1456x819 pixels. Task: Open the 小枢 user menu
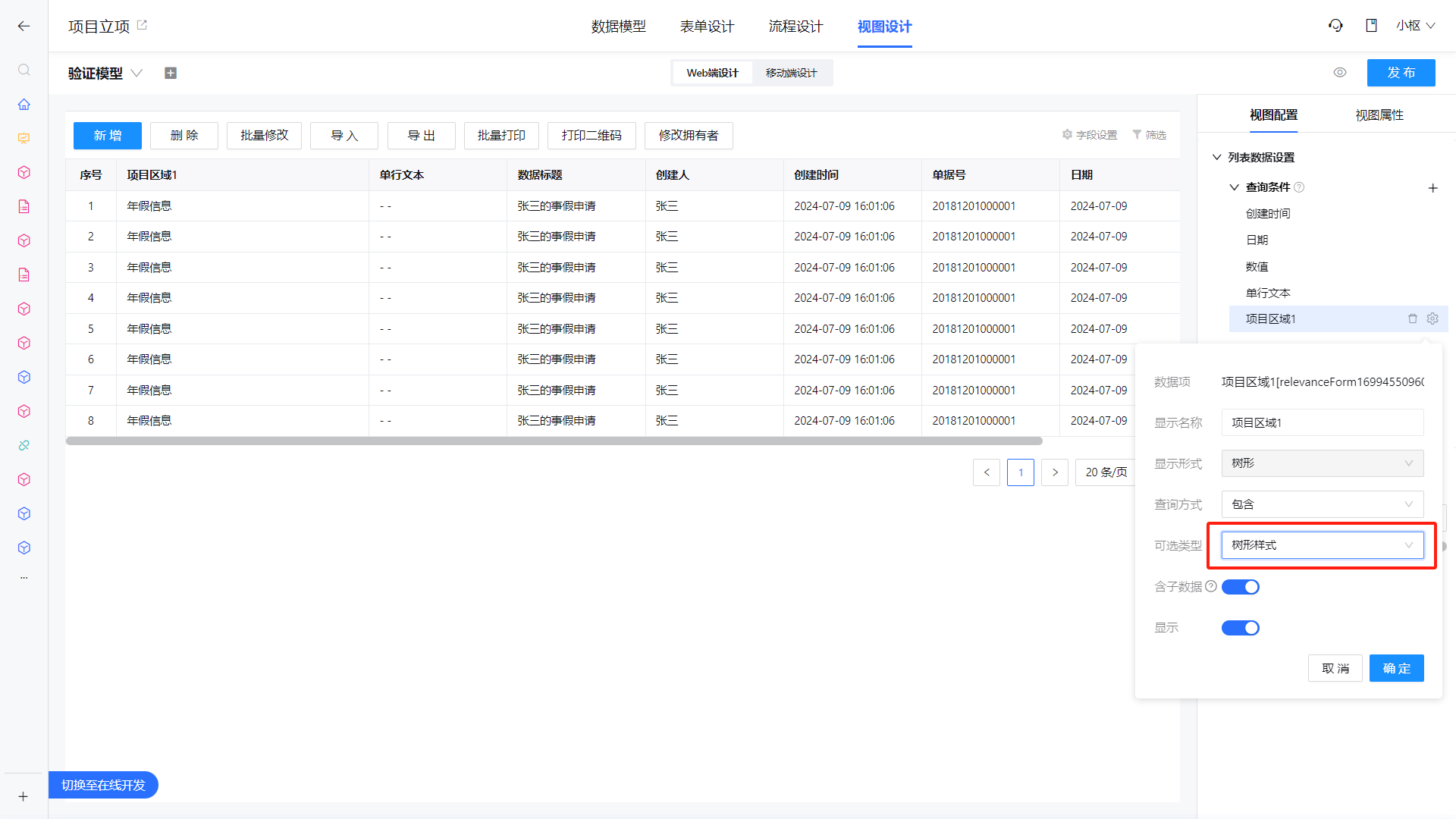coord(1415,26)
